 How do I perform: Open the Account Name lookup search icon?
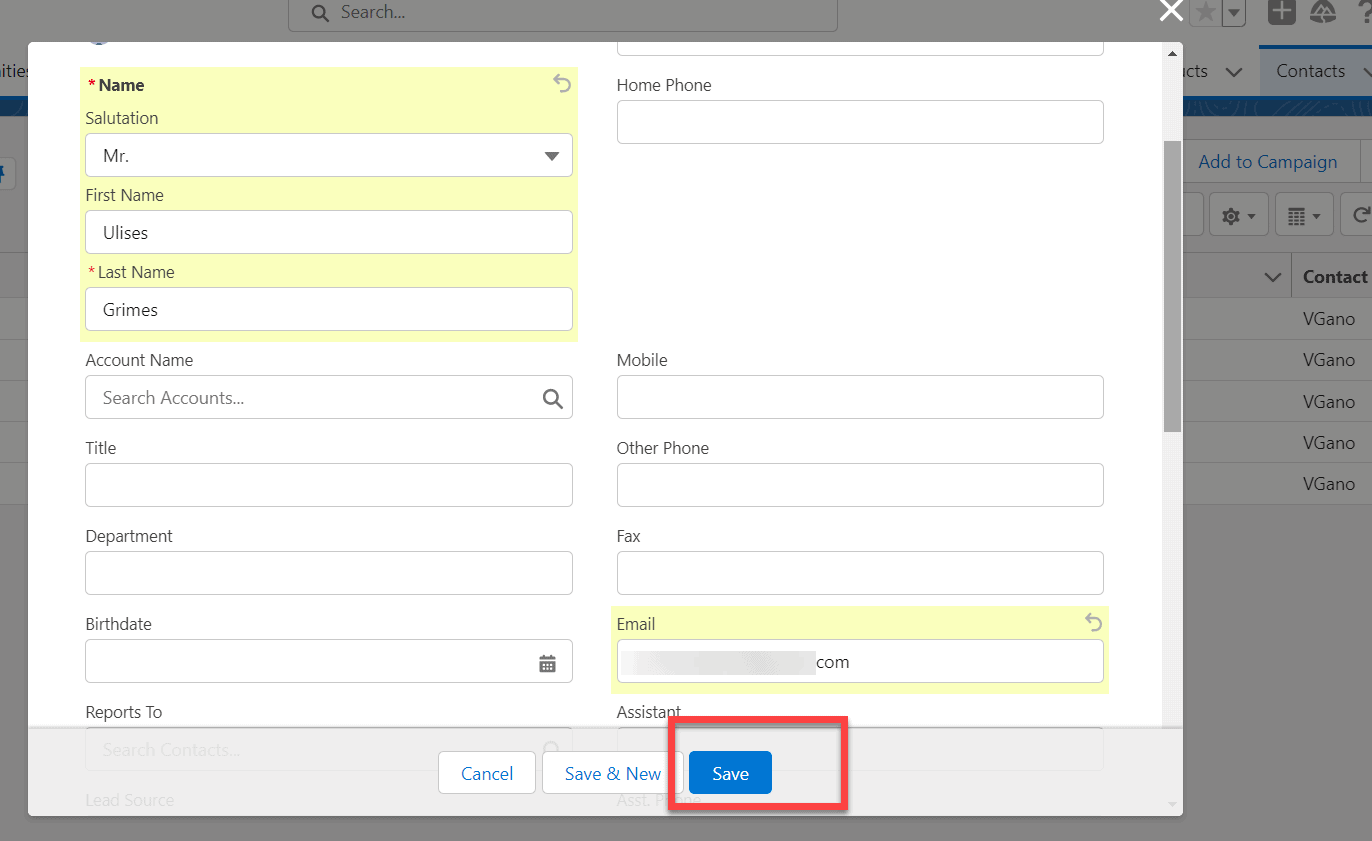point(553,397)
